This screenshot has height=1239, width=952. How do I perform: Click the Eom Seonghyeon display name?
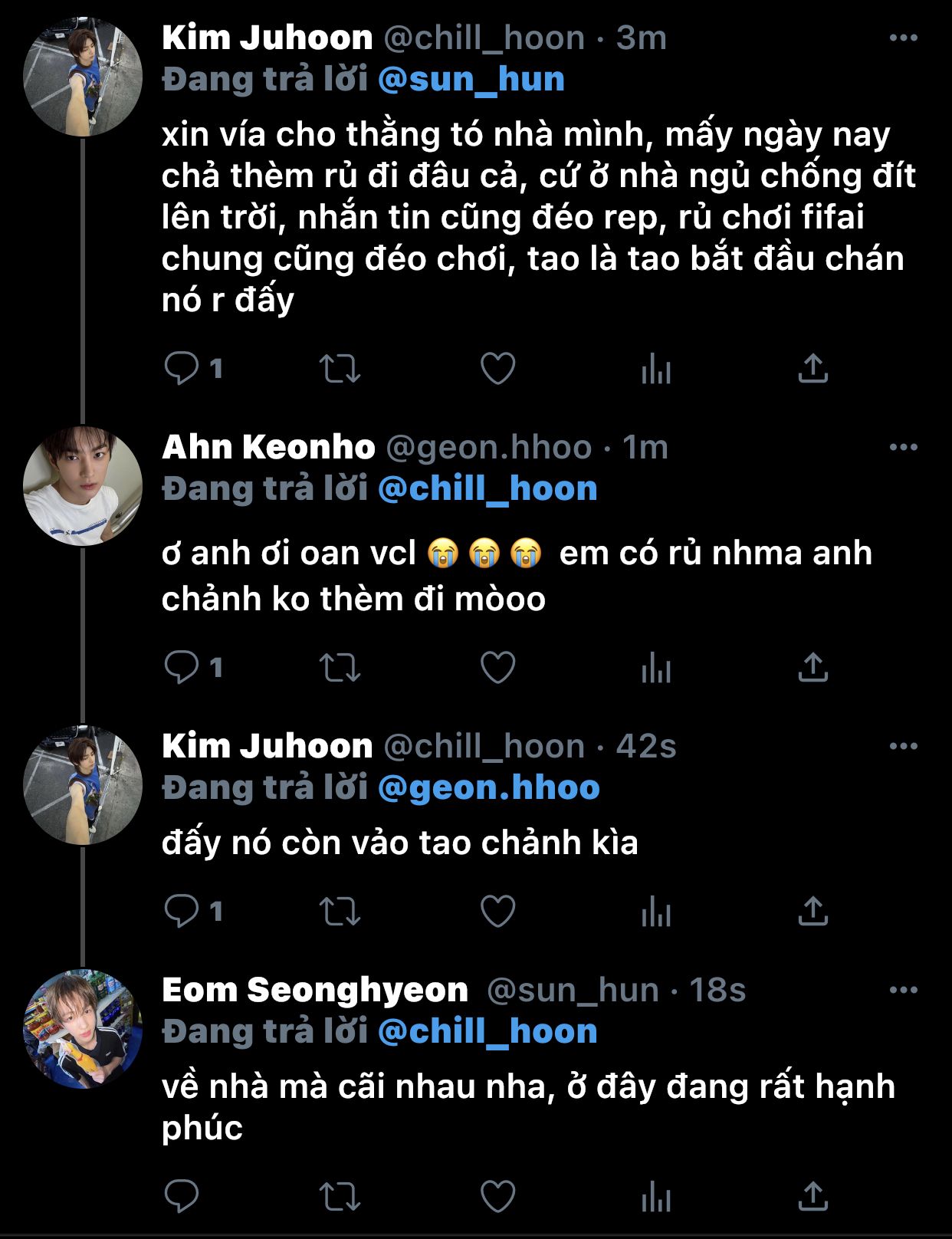[315, 990]
